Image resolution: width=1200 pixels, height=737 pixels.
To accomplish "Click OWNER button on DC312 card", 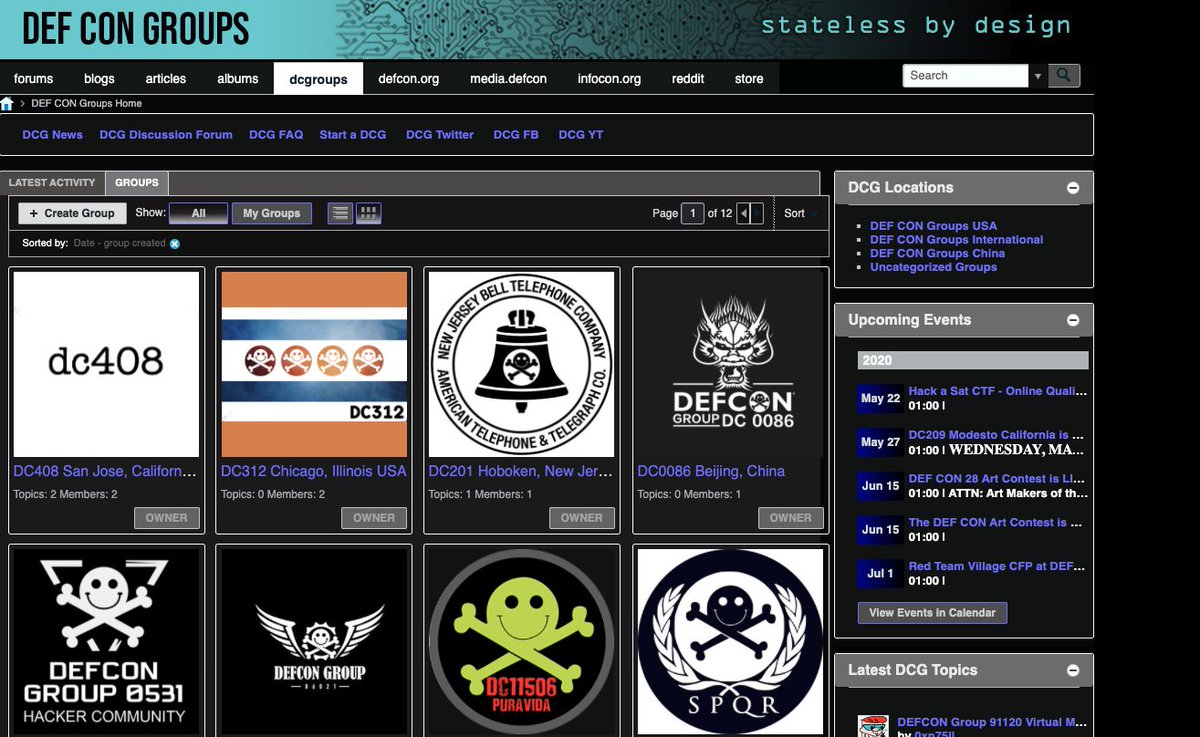I will pos(374,518).
